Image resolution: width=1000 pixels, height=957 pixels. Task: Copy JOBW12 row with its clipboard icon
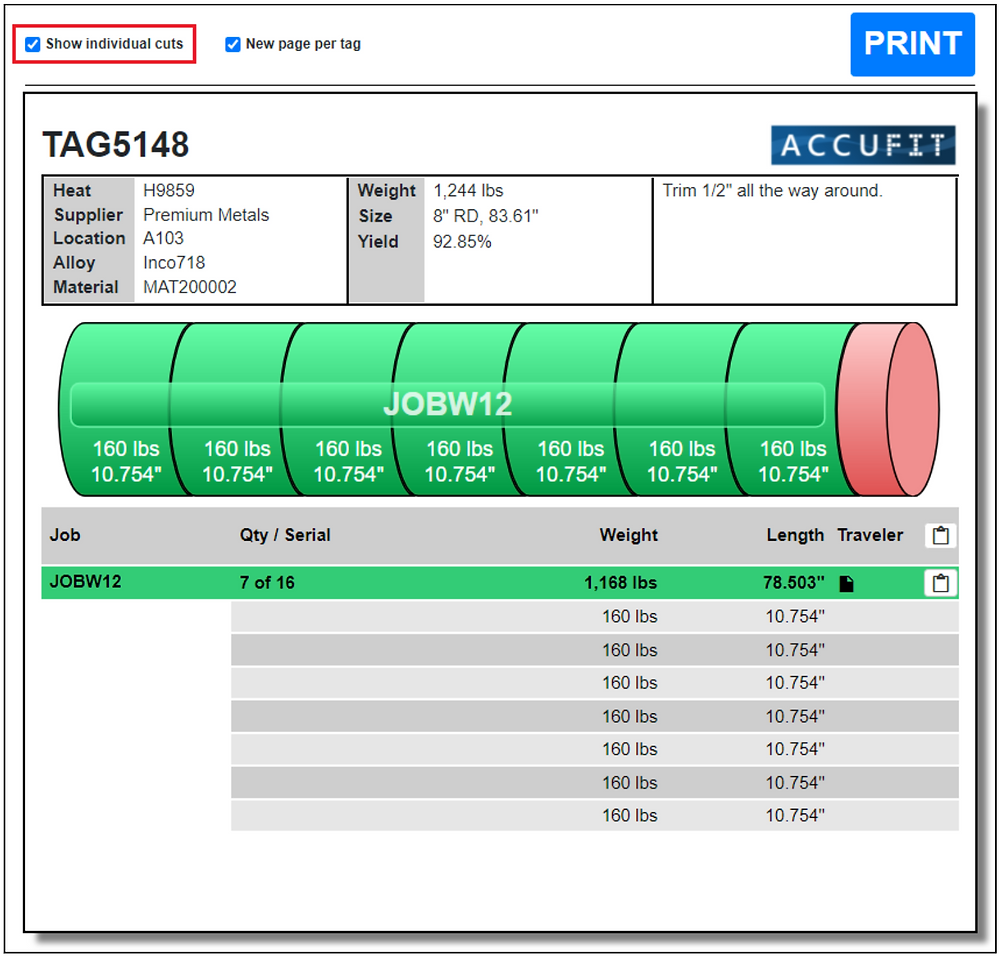tap(941, 583)
